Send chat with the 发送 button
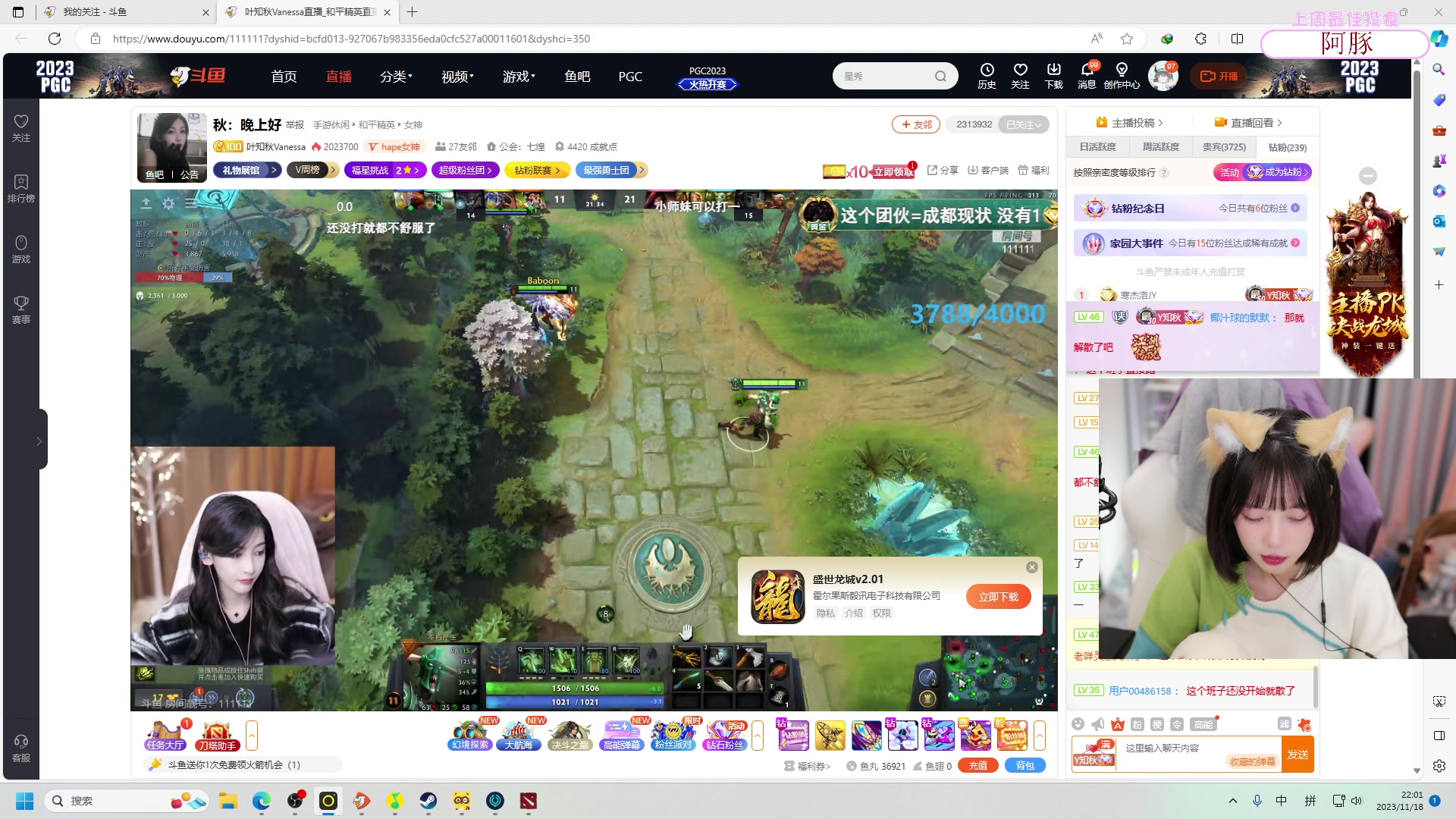The height and width of the screenshot is (819, 1456). point(1297,755)
